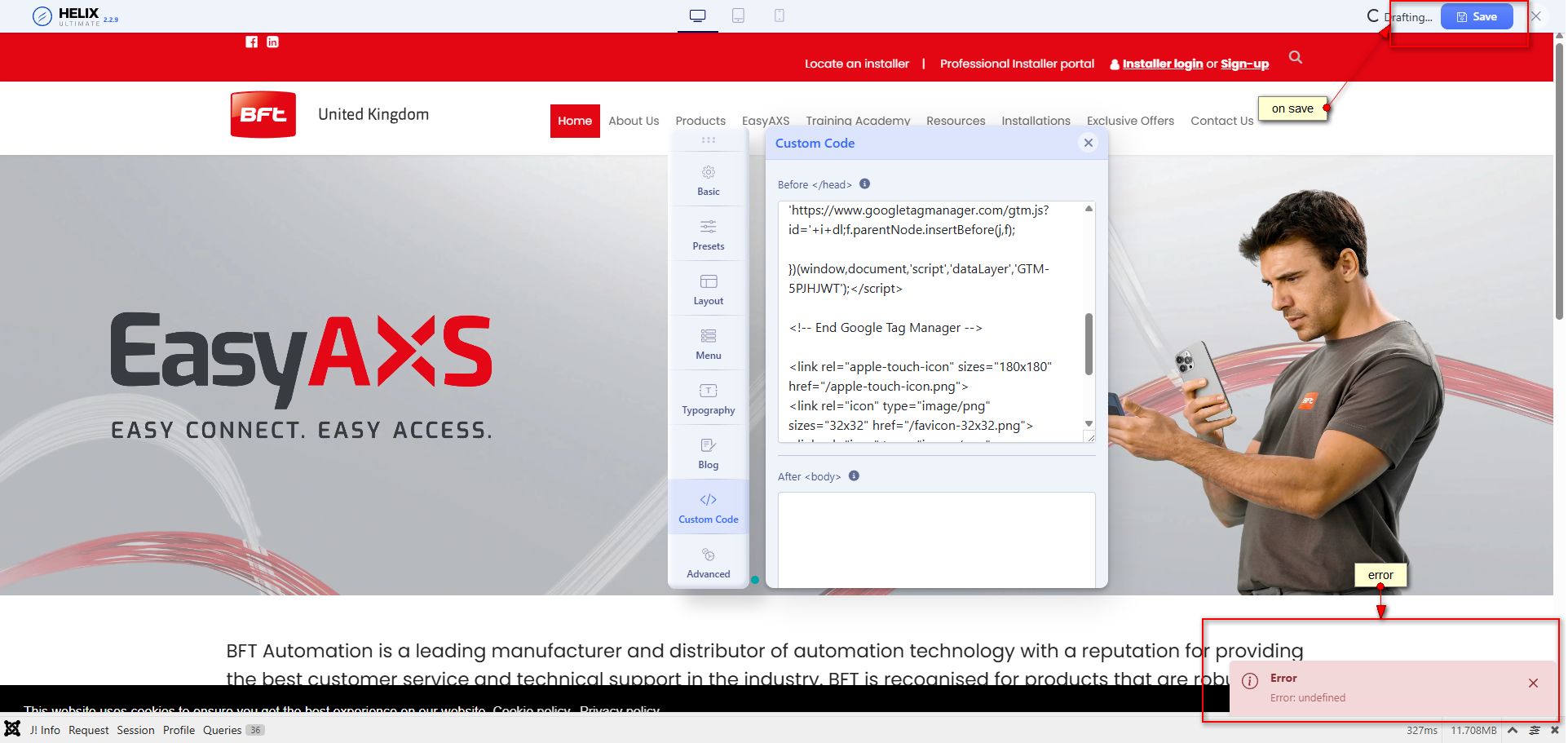
Task: Open debug bar settings sliders icon
Action: click(1535, 730)
